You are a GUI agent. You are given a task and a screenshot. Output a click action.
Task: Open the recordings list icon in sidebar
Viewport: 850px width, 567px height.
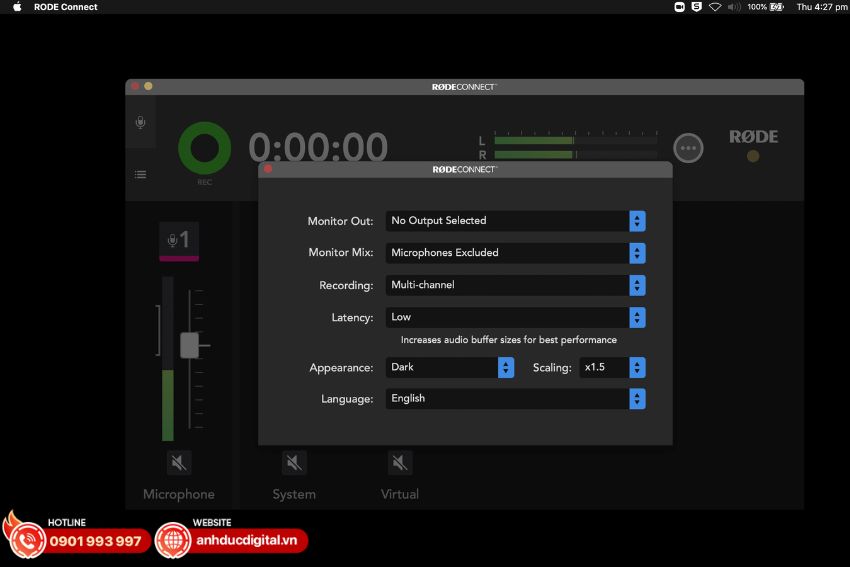pos(140,174)
